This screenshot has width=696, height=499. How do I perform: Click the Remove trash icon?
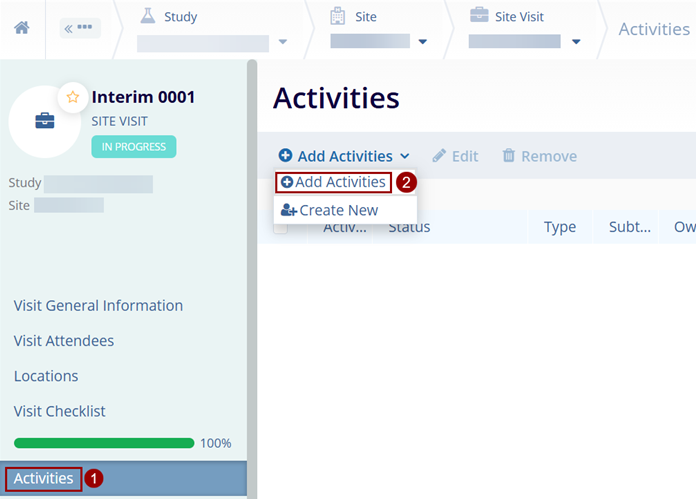(x=509, y=156)
